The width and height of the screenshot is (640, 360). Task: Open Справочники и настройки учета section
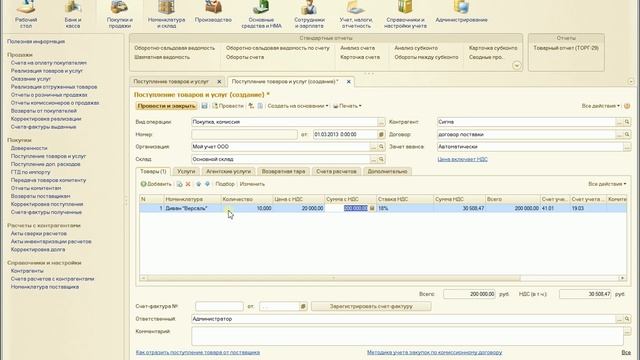405,15
